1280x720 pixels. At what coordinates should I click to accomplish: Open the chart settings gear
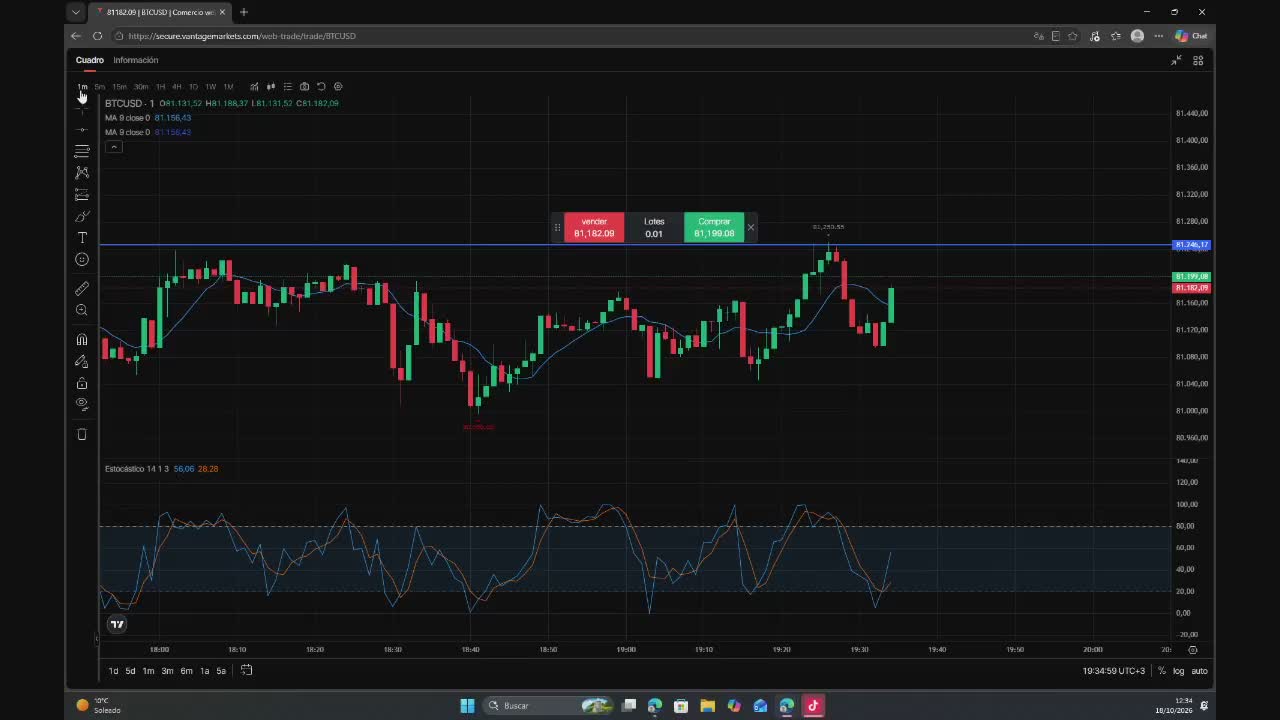pos(338,86)
